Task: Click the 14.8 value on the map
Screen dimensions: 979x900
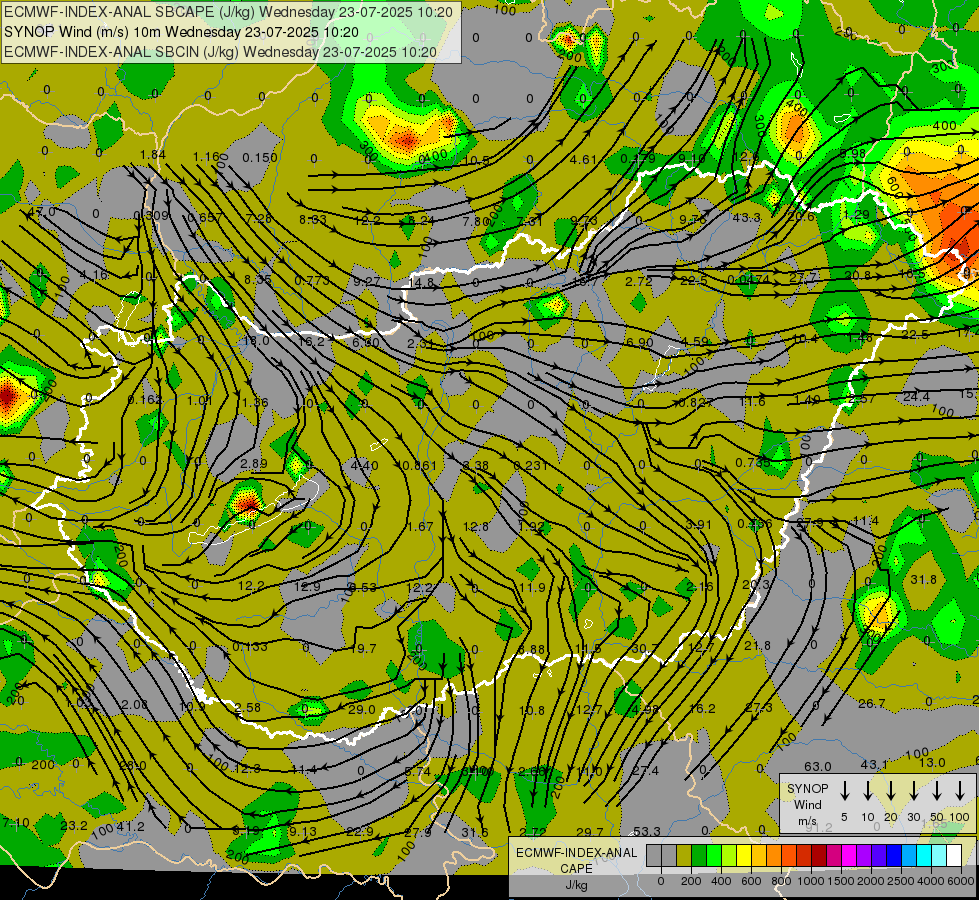Action: click(421, 282)
